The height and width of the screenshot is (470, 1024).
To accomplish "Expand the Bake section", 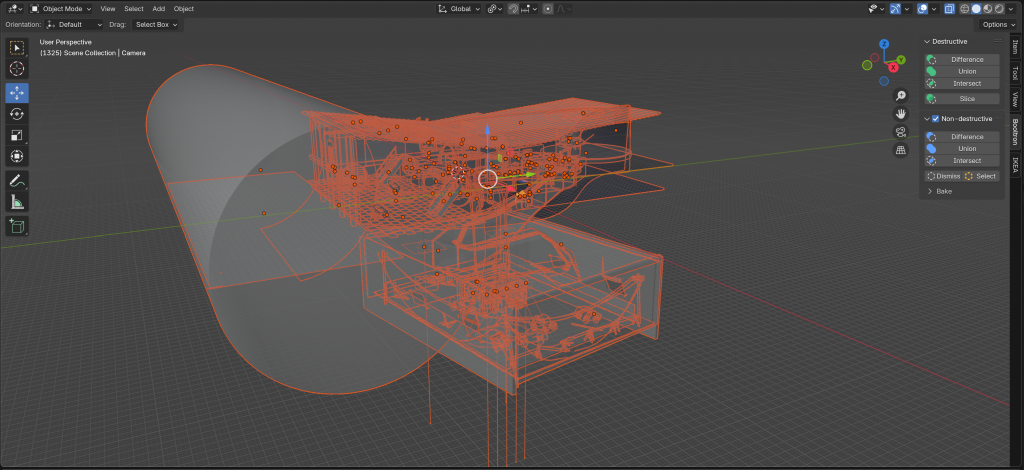I will click(x=940, y=191).
